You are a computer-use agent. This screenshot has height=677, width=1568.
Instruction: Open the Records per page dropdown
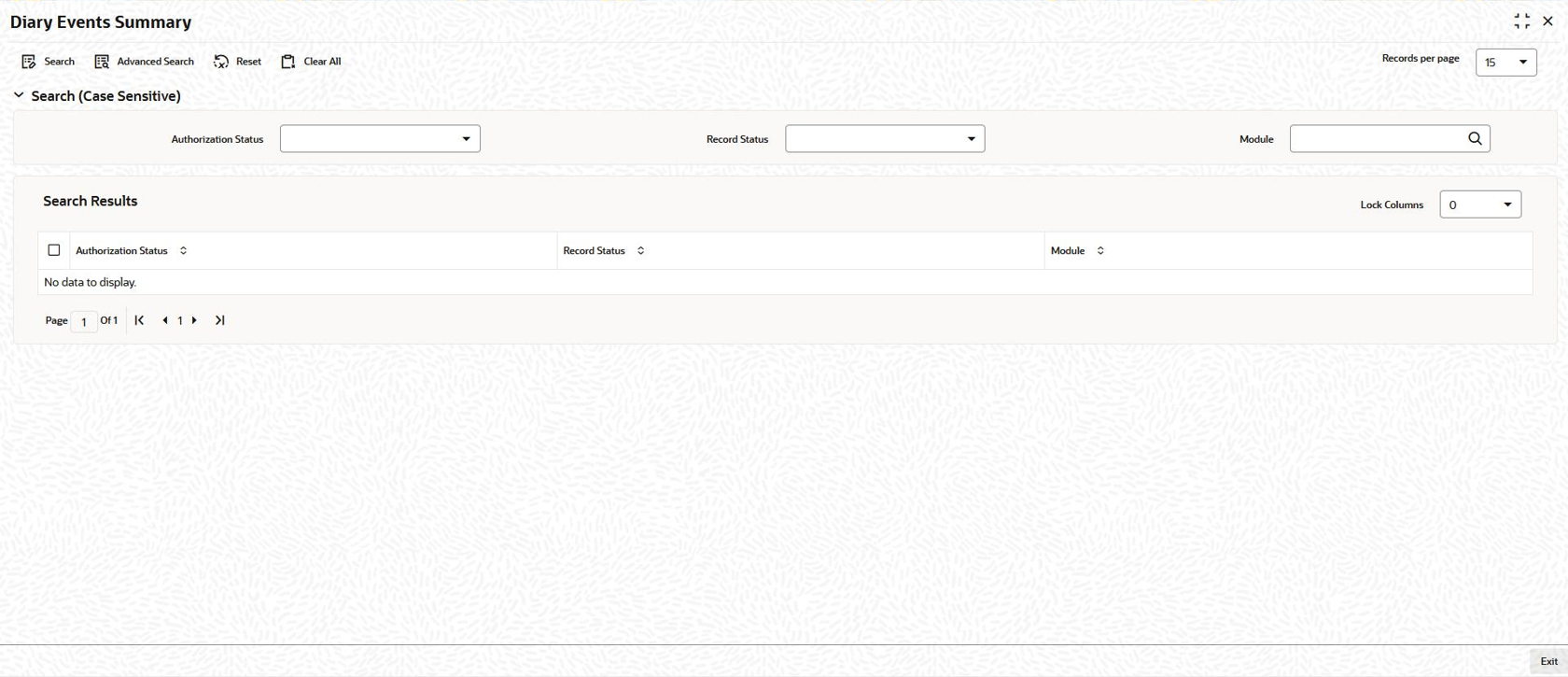click(x=1505, y=63)
